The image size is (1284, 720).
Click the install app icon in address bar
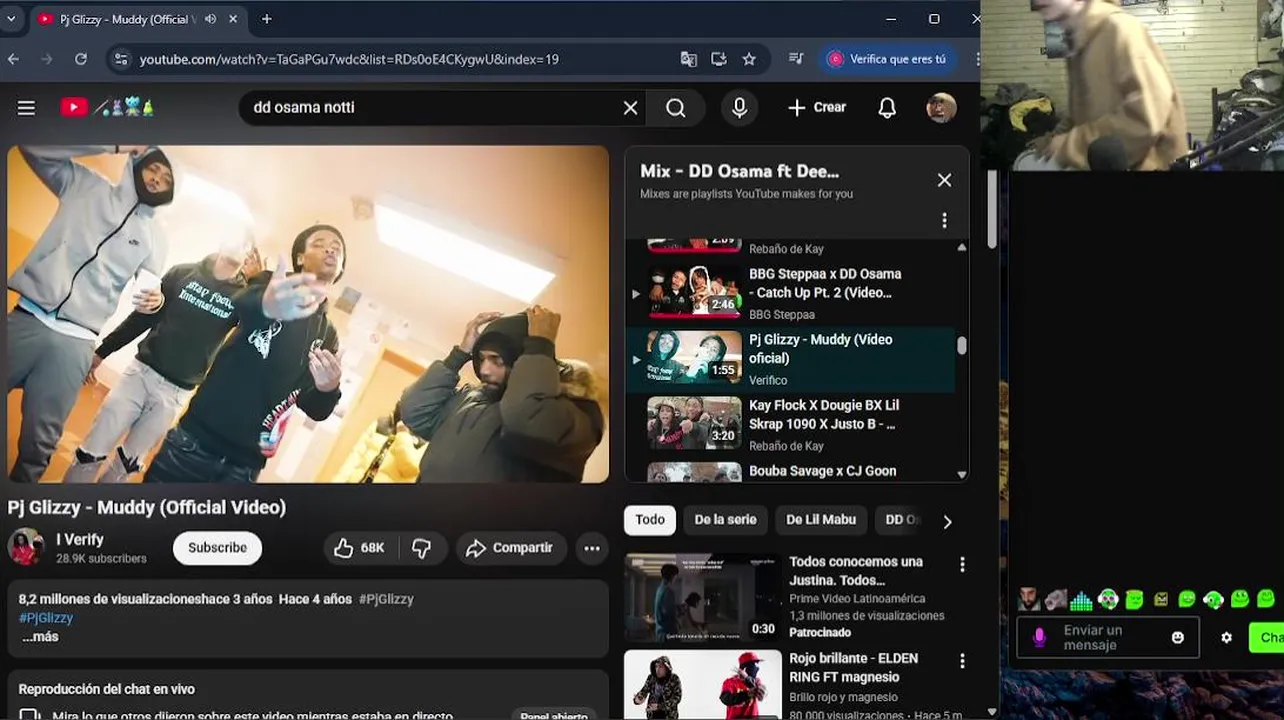click(718, 59)
